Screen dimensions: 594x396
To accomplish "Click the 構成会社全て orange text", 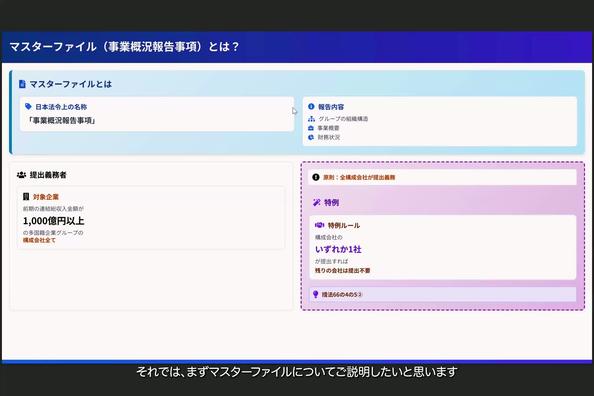I will [39, 240].
